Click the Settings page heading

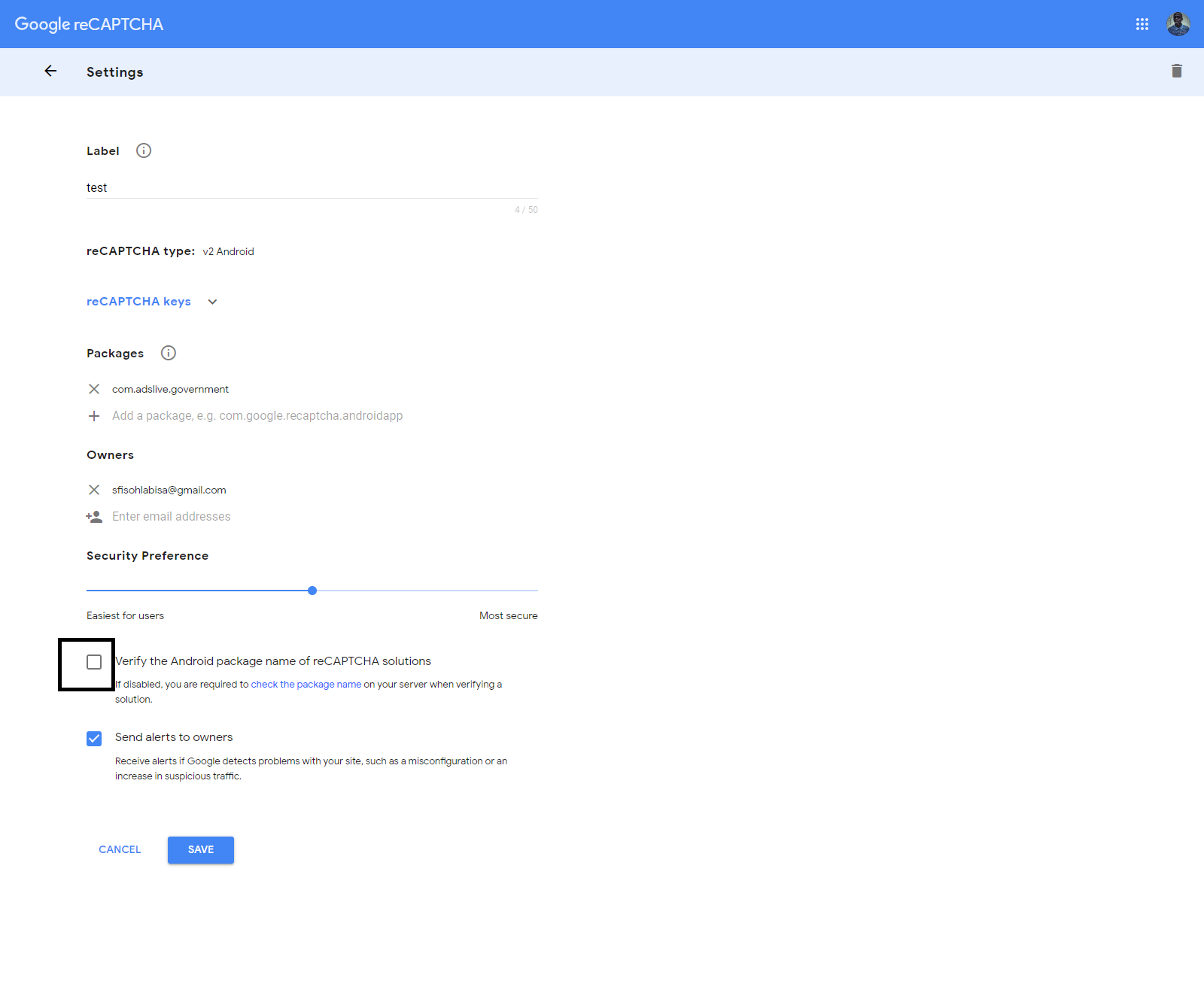115,72
